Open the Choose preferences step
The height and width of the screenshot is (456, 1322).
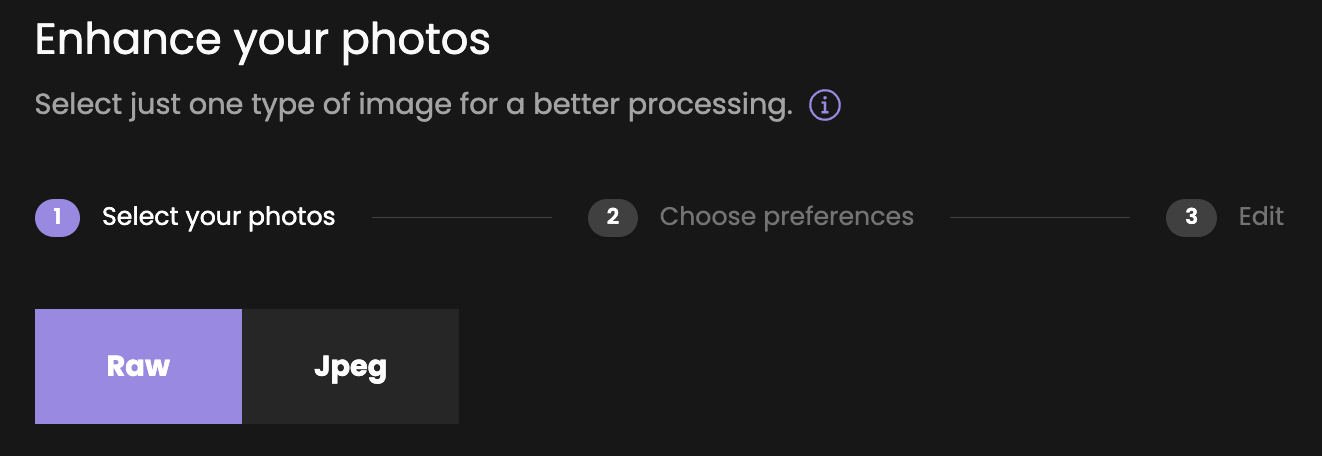[x=787, y=217]
